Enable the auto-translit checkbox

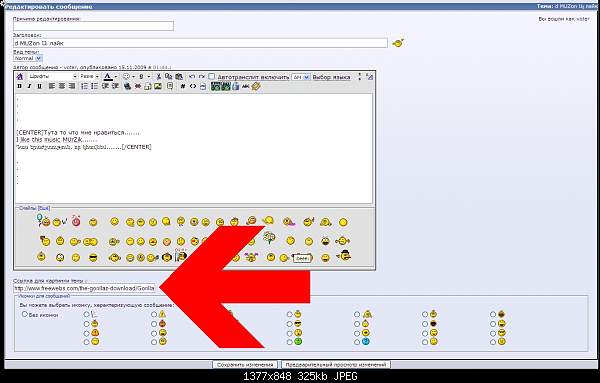tap(212, 77)
